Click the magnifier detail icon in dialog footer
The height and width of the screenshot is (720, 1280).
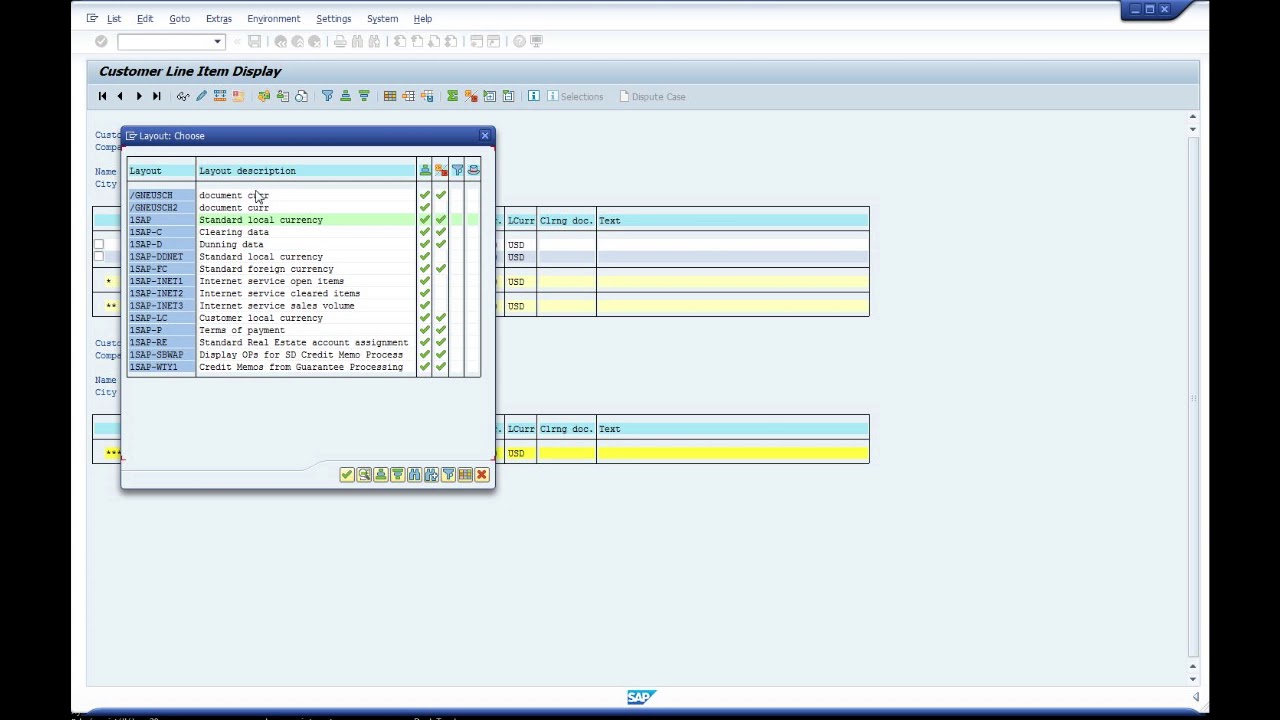(364, 474)
